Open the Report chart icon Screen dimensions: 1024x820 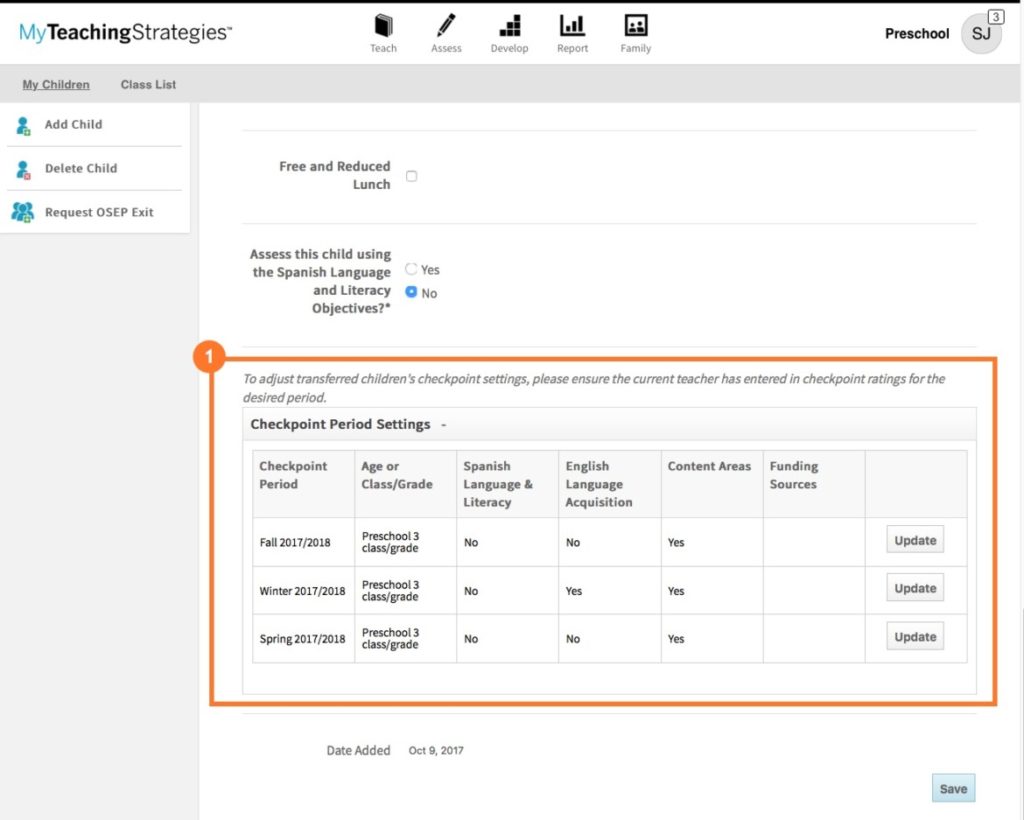click(572, 27)
